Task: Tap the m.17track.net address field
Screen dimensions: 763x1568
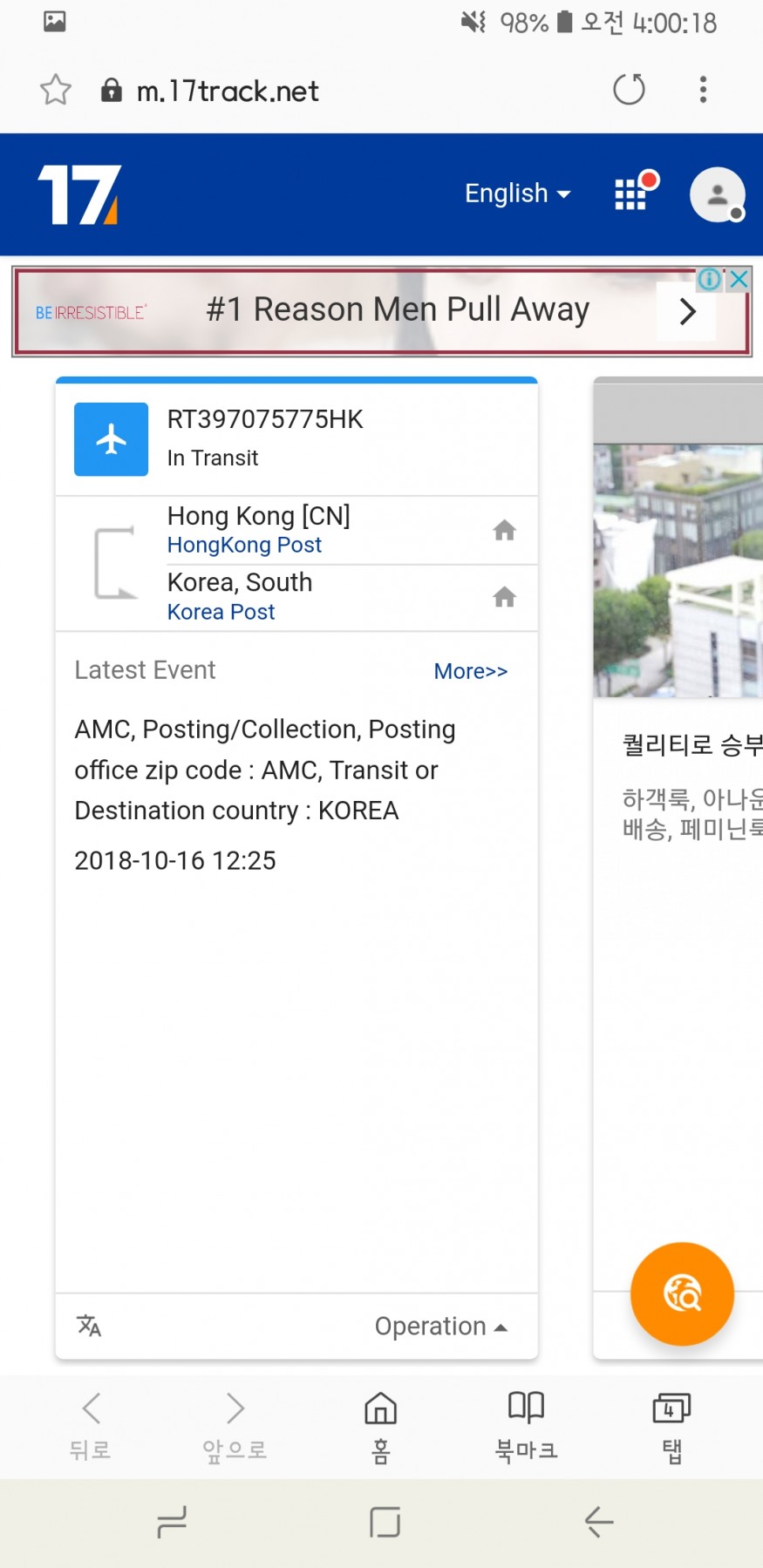Action: tap(228, 91)
